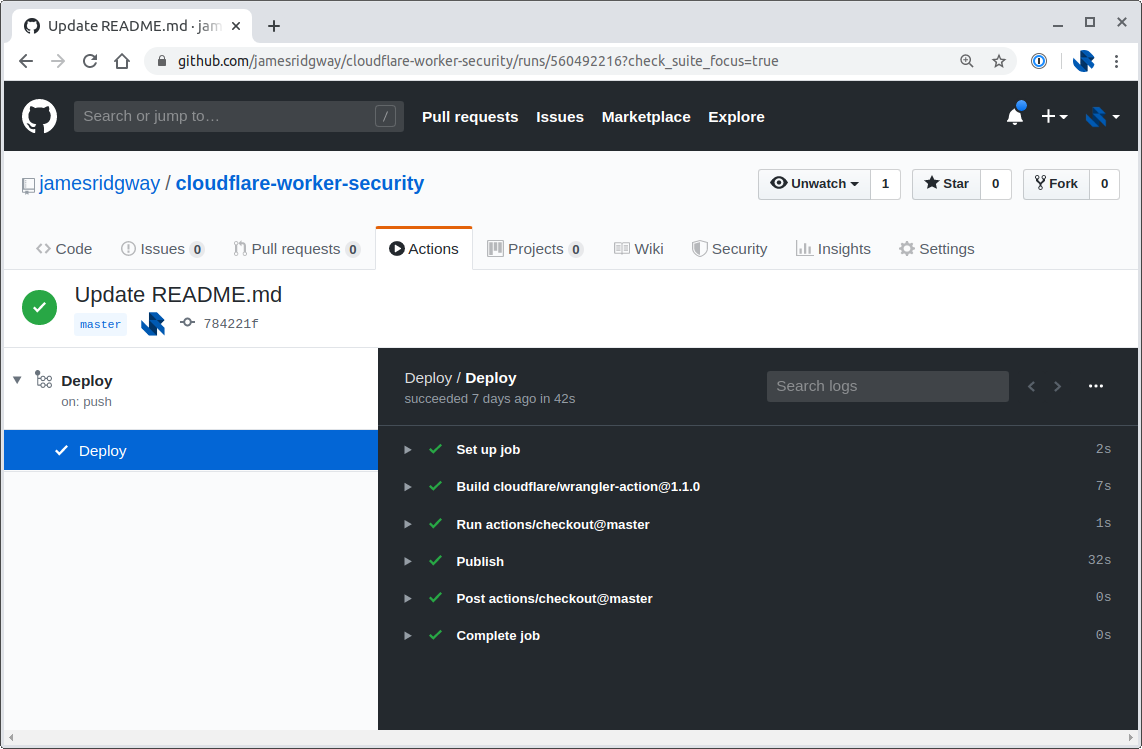Expand the Publish step
Image resolution: width=1142 pixels, height=749 pixels.
coord(408,562)
